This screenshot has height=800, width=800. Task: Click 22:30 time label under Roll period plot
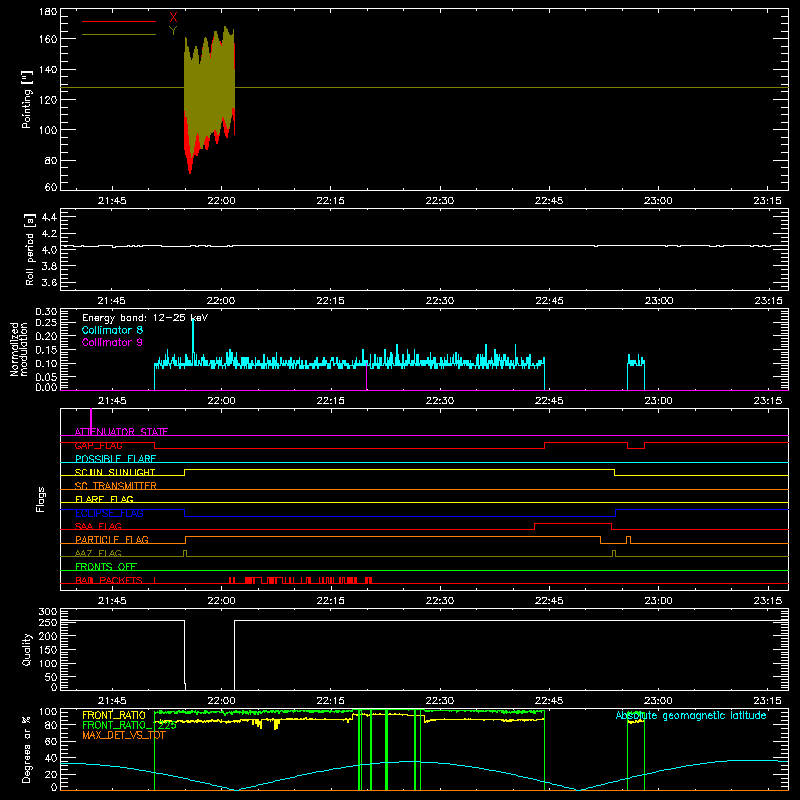(439, 301)
